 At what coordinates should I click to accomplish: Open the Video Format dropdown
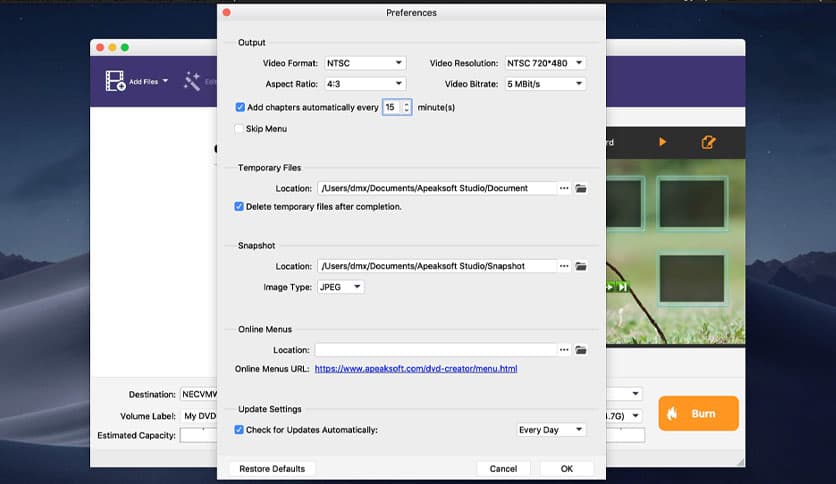point(365,63)
